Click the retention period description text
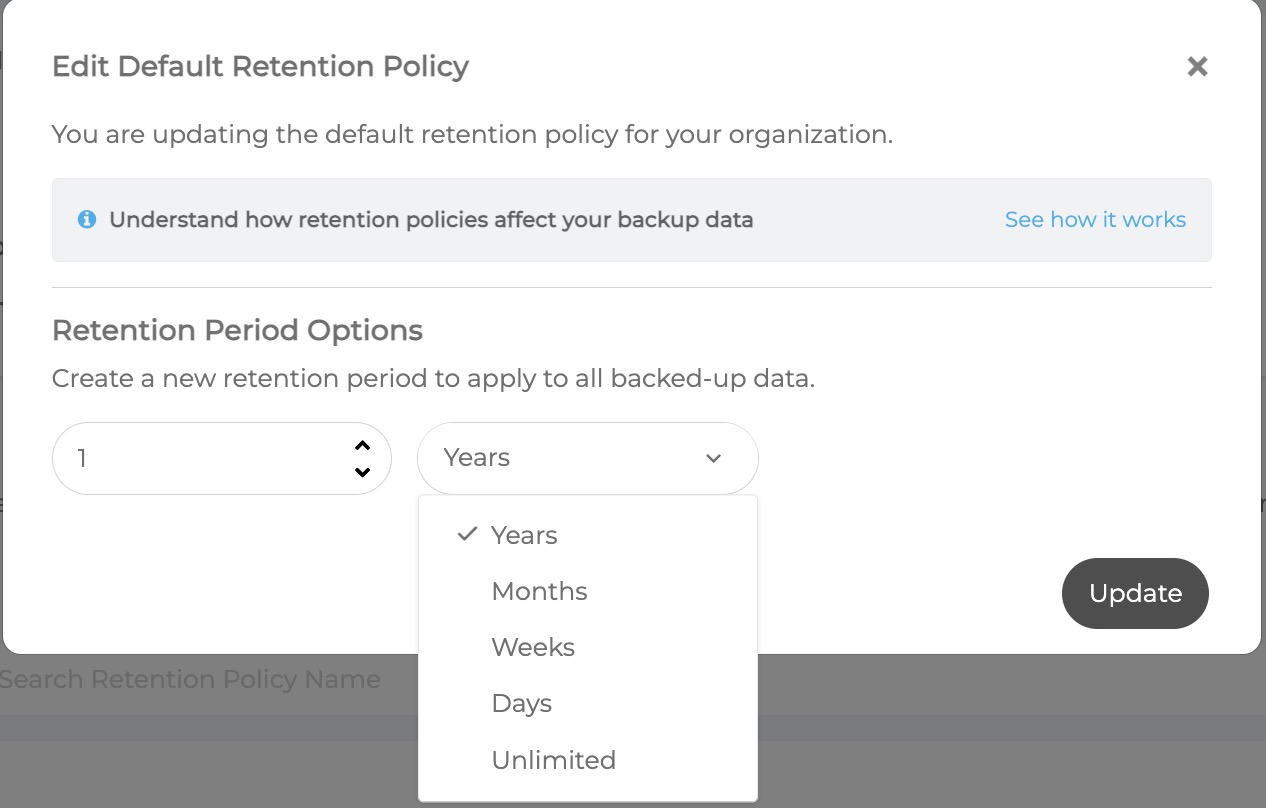1266x808 pixels. tap(433, 379)
